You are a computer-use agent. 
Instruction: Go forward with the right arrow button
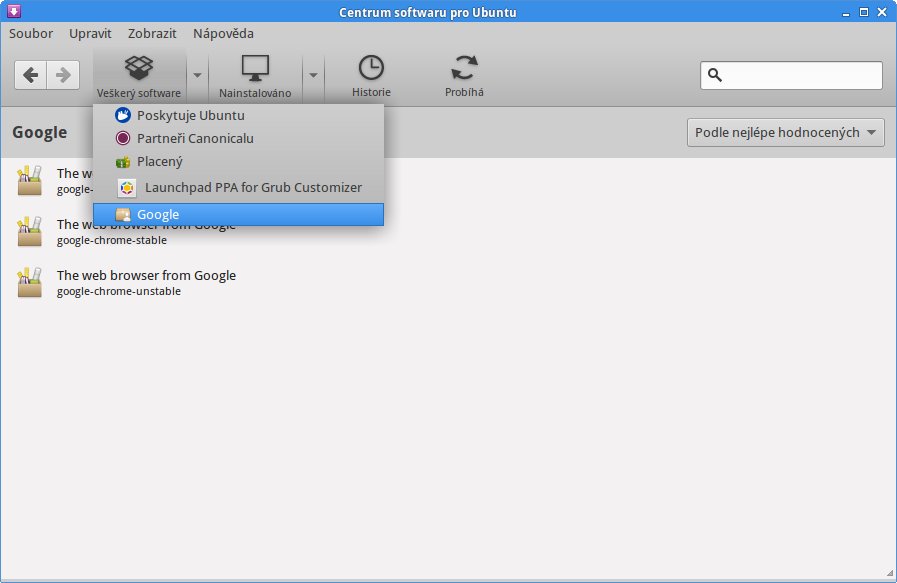coord(63,75)
